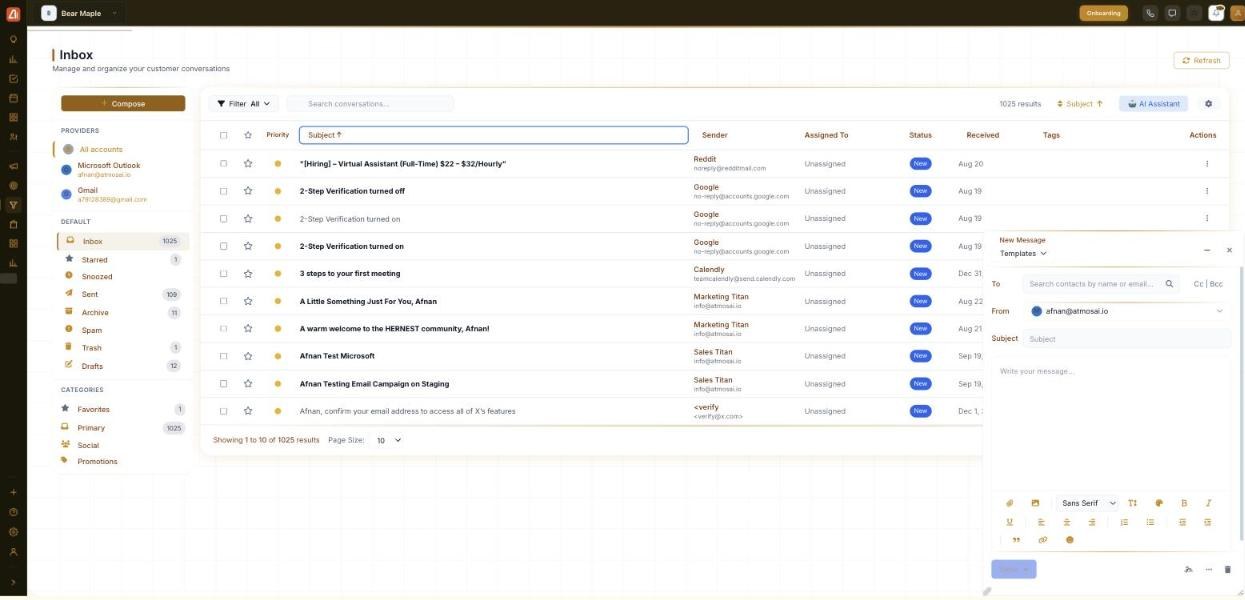Check the box for the Reddit hiring email
The image size is (1245, 600).
point(223,163)
